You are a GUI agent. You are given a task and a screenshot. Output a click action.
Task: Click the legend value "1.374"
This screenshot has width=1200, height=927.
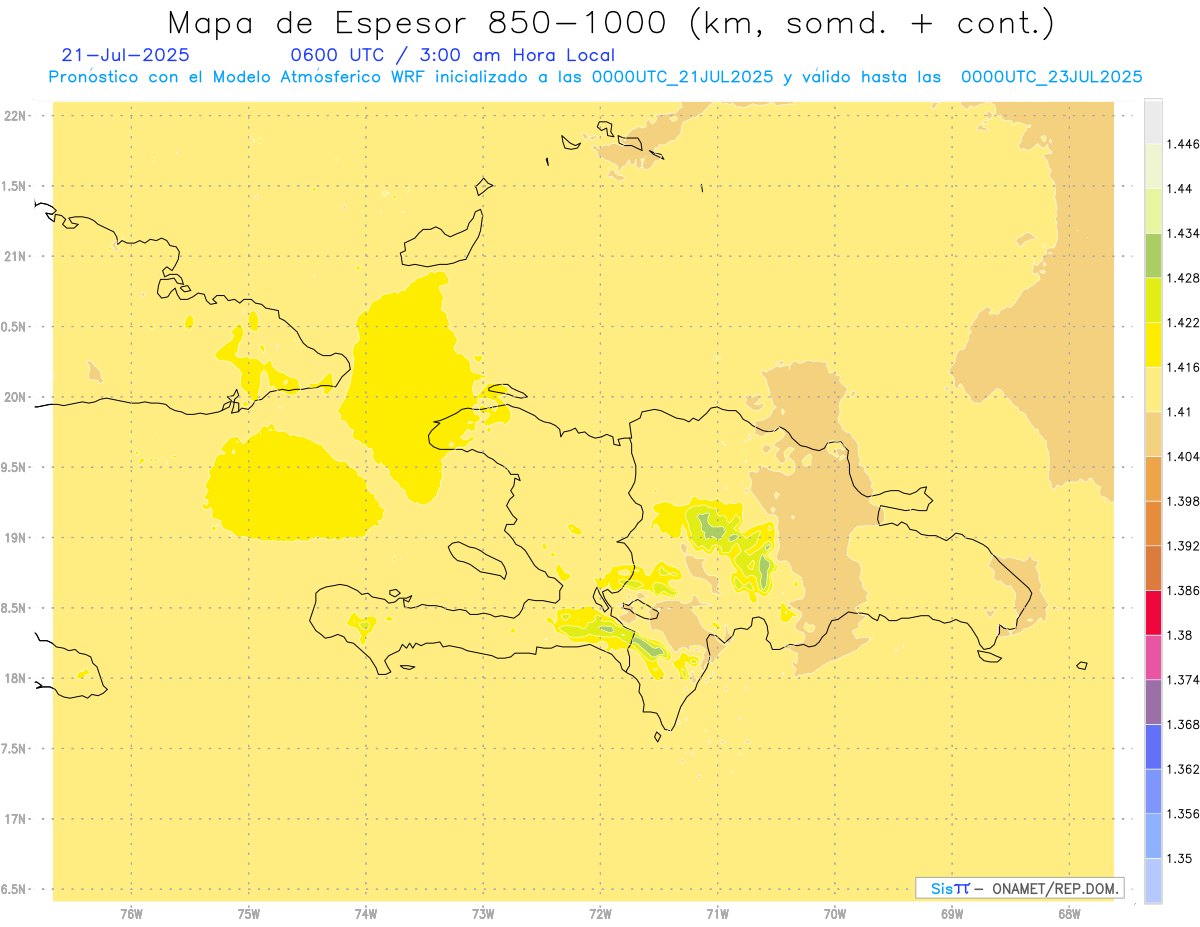tap(1183, 679)
